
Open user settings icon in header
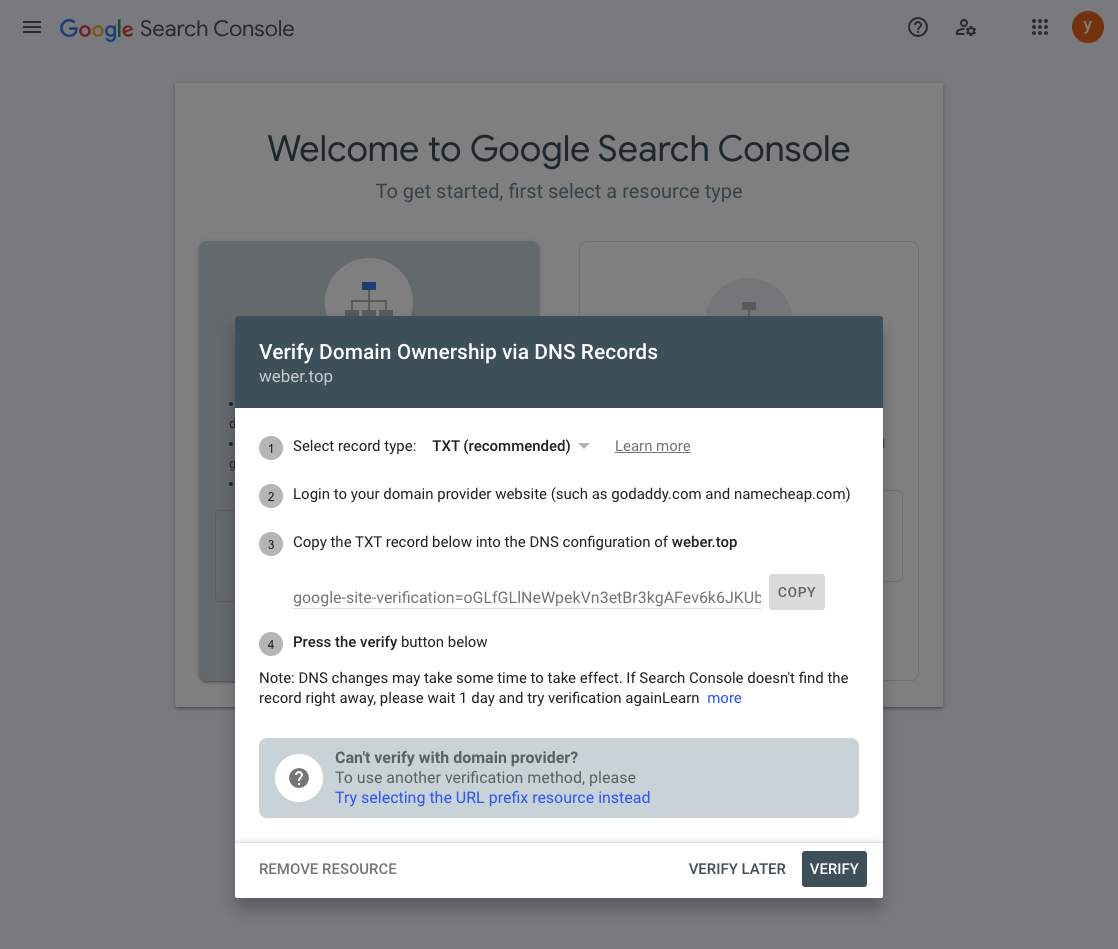click(x=965, y=27)
